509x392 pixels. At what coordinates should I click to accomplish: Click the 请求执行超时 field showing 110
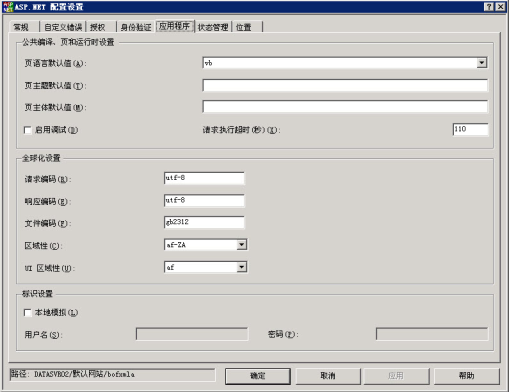pos(470,129)
